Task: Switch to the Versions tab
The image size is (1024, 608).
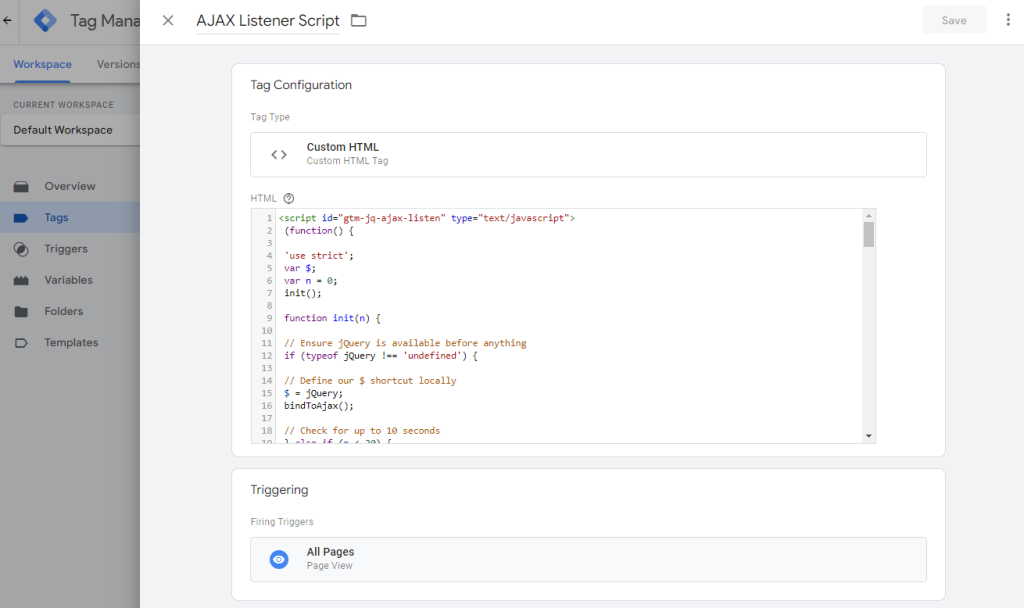Action: pyautogui.click(x=117, y=64)
